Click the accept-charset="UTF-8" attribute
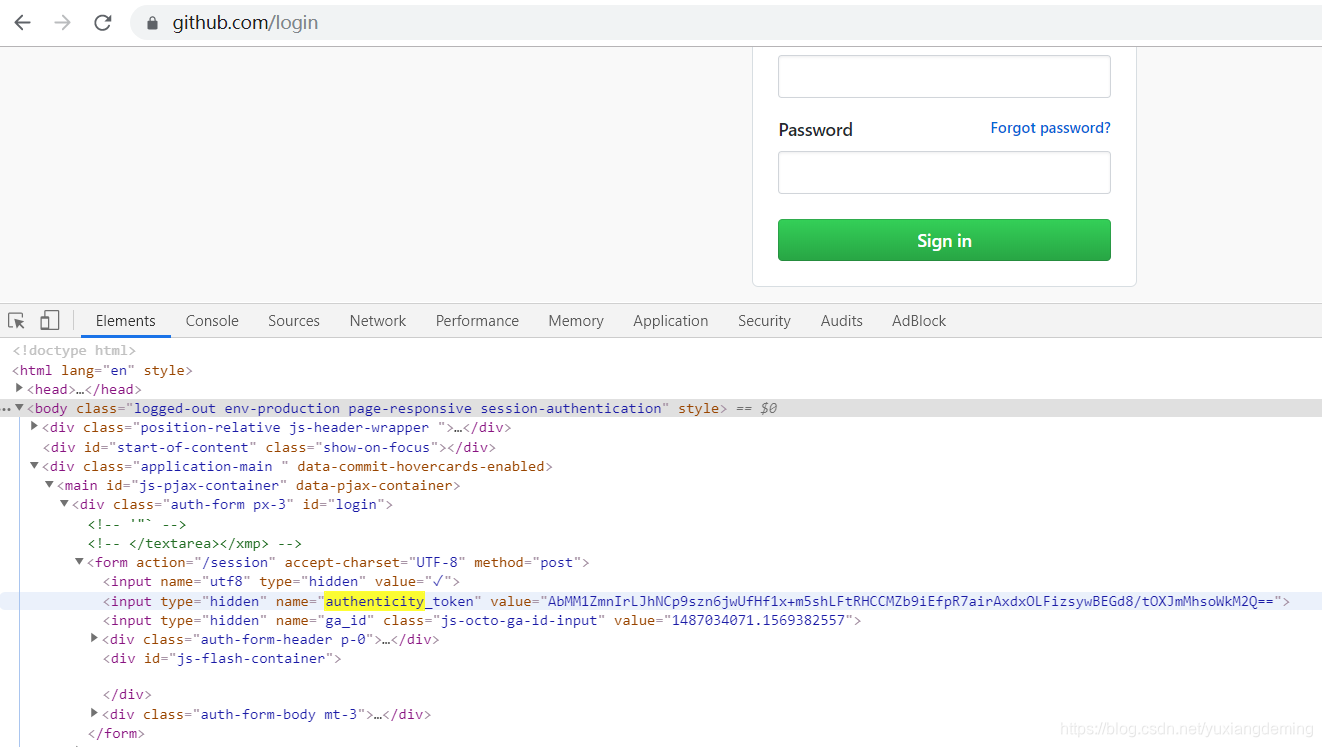 (375, 562)
